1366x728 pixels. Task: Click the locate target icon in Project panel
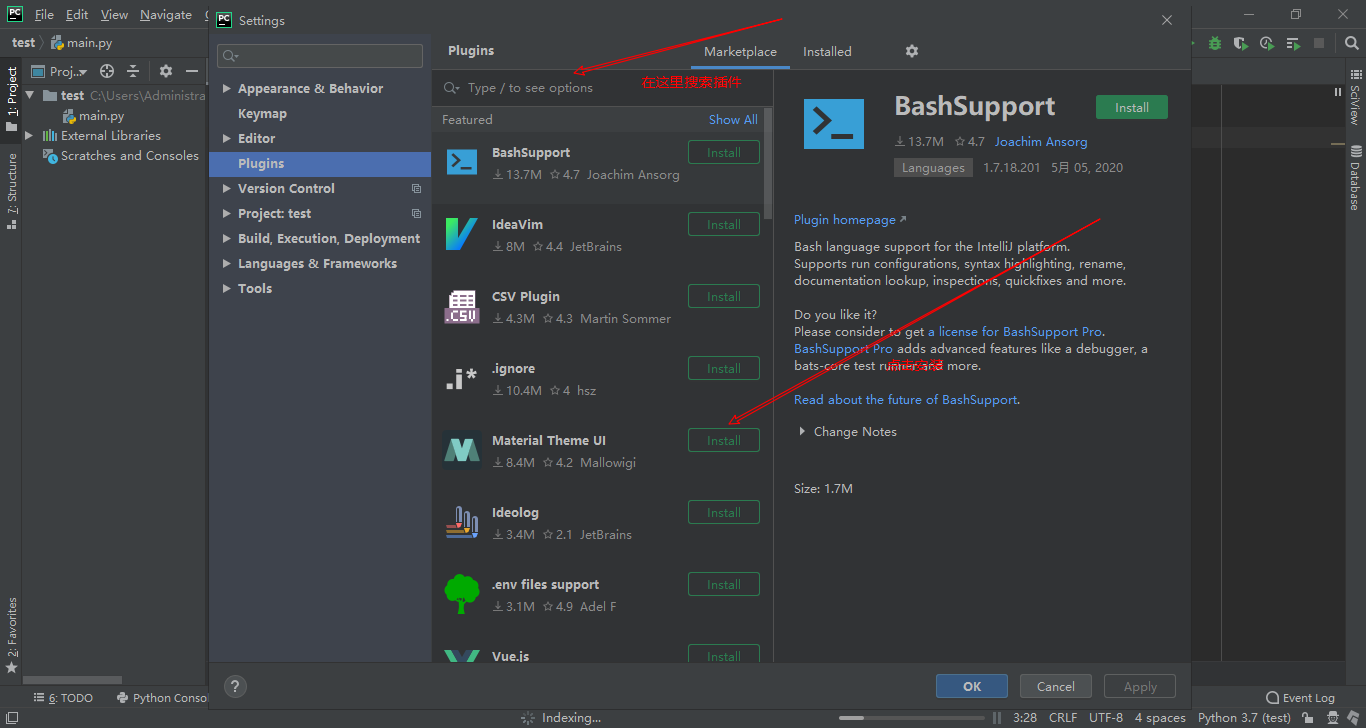(x=107, y=71)
